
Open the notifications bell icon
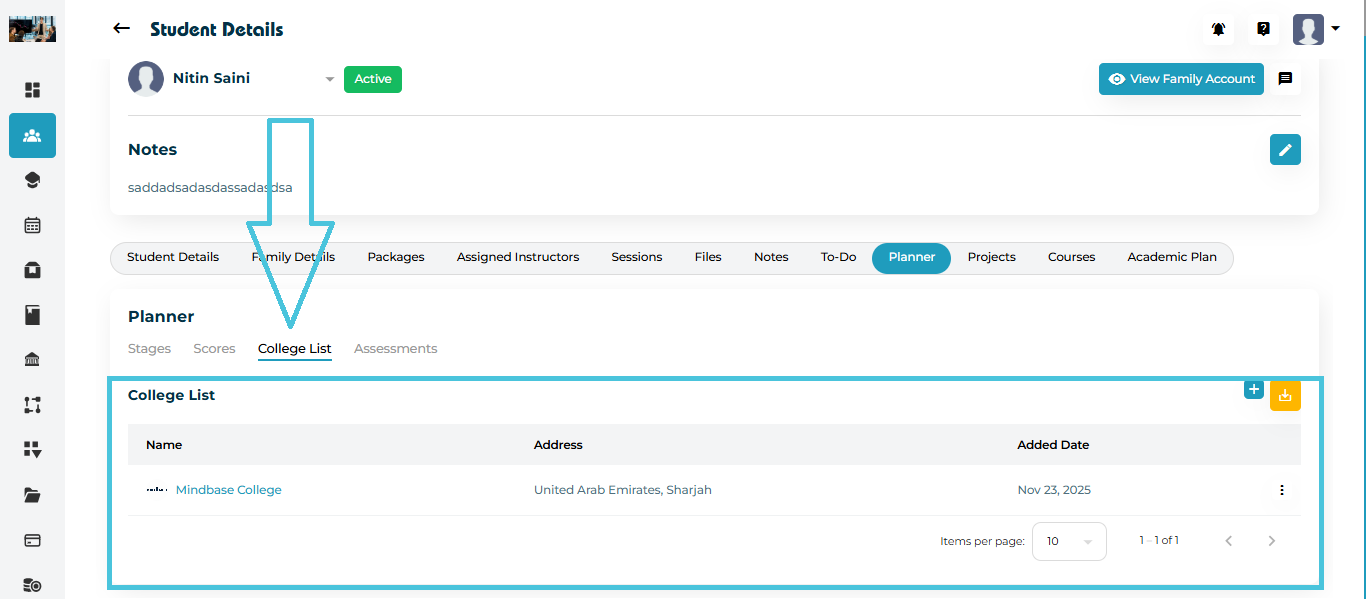pyautogui.click(x=1218, y=29)
